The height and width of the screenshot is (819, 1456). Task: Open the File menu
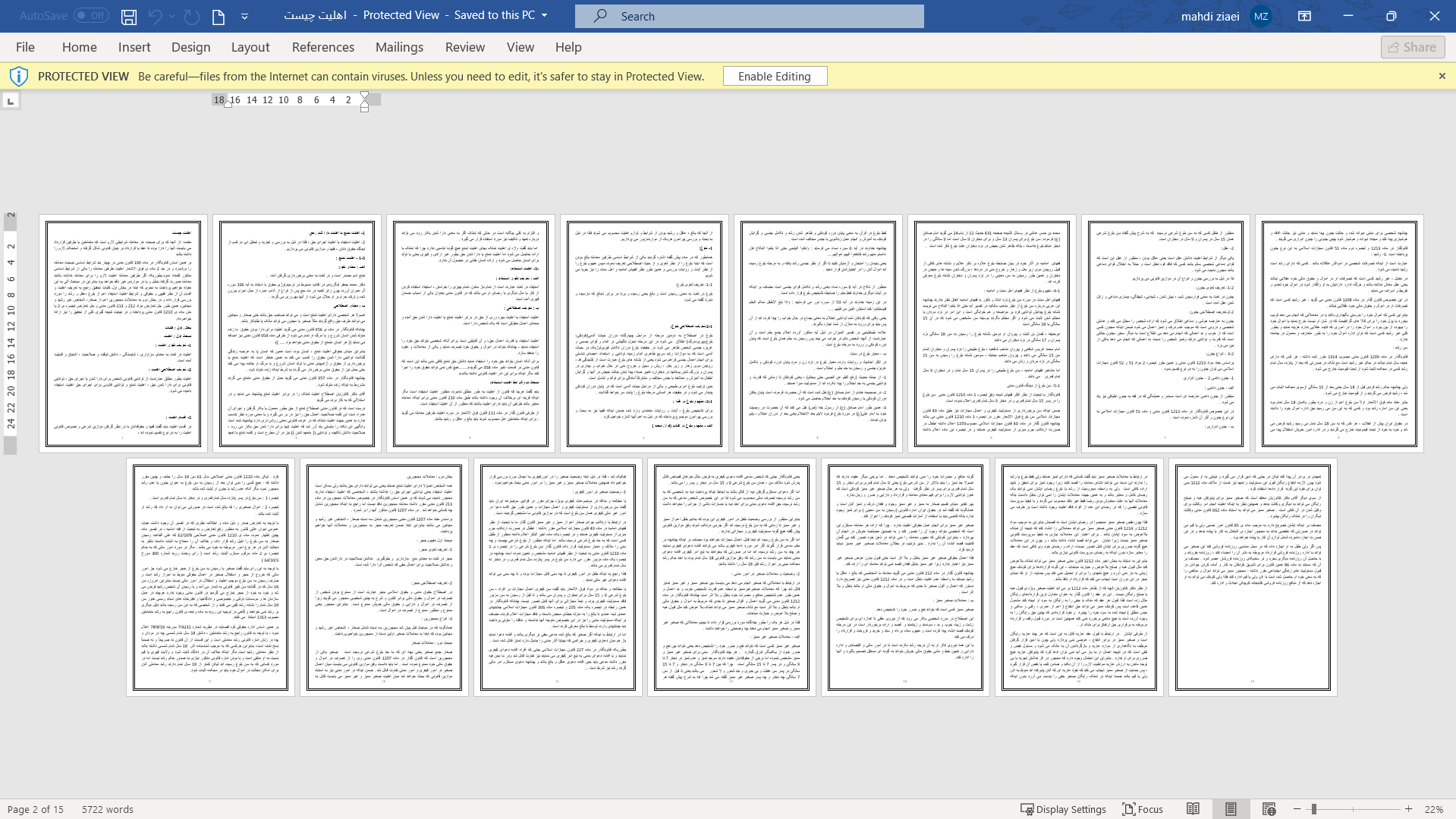(x=25, y=47)
